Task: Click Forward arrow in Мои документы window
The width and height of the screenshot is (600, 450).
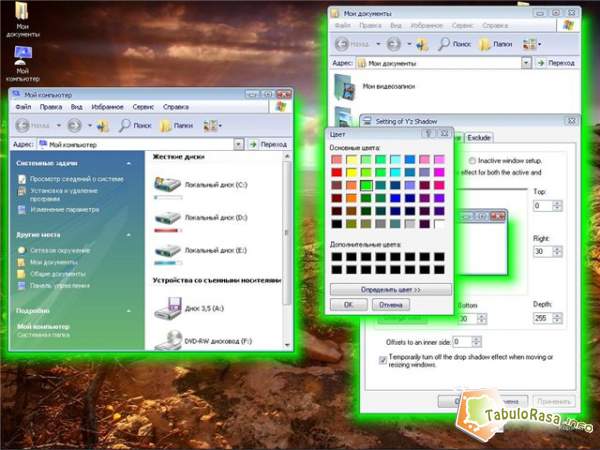Action: click(393, 44)
